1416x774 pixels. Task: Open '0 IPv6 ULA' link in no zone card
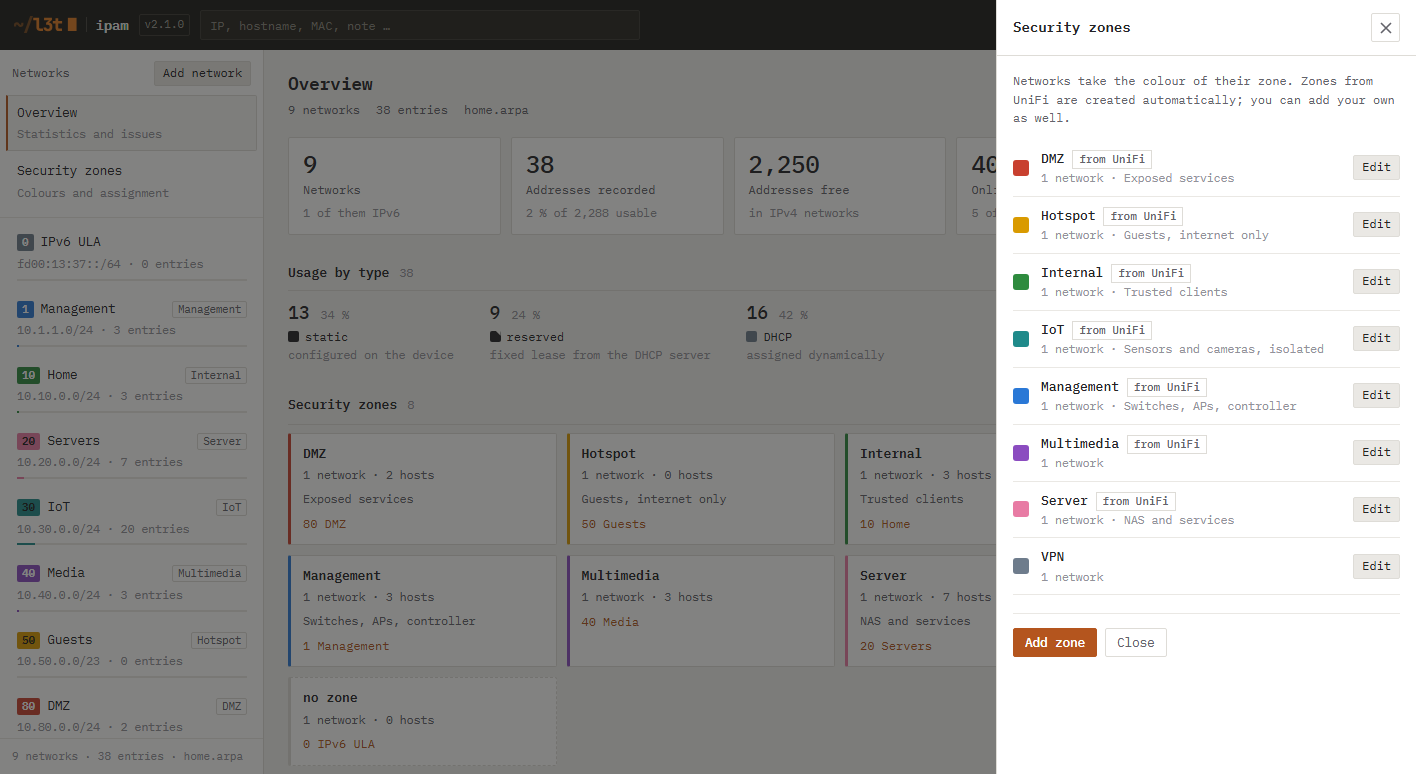(x=338, y=744)
